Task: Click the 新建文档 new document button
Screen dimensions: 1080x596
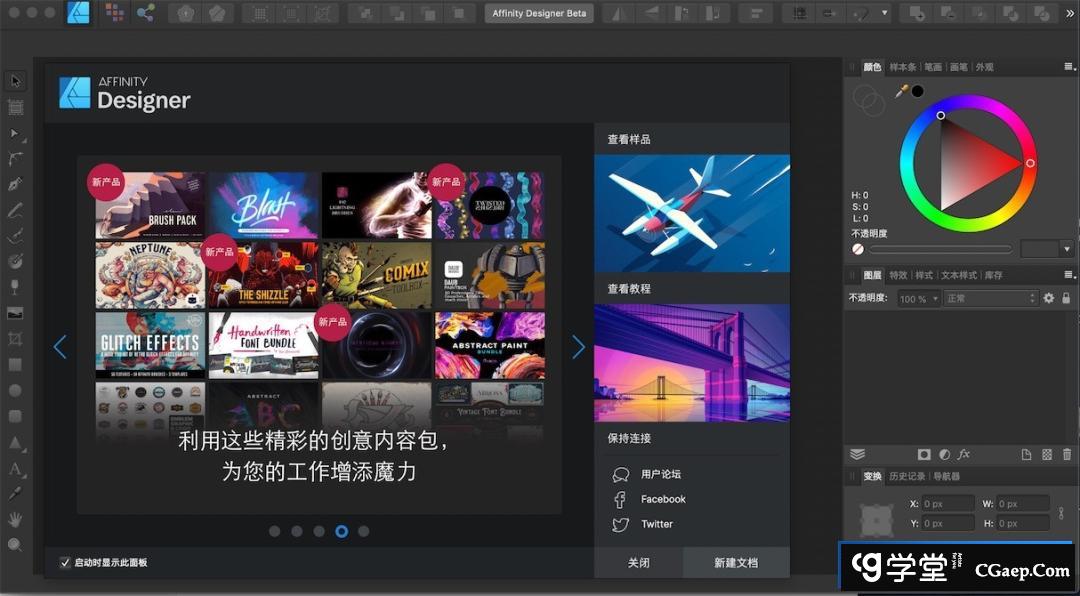Action: coord(735,563)
